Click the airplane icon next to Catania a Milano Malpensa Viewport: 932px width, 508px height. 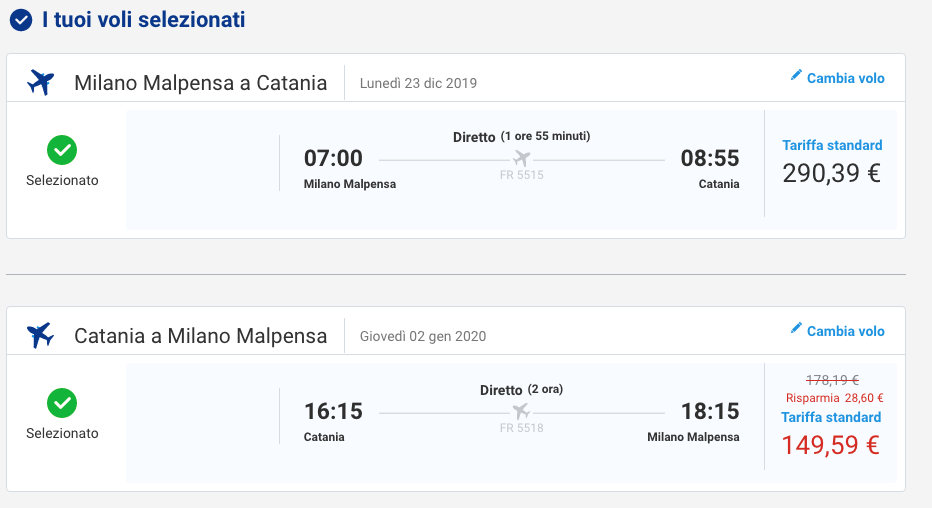40,336
